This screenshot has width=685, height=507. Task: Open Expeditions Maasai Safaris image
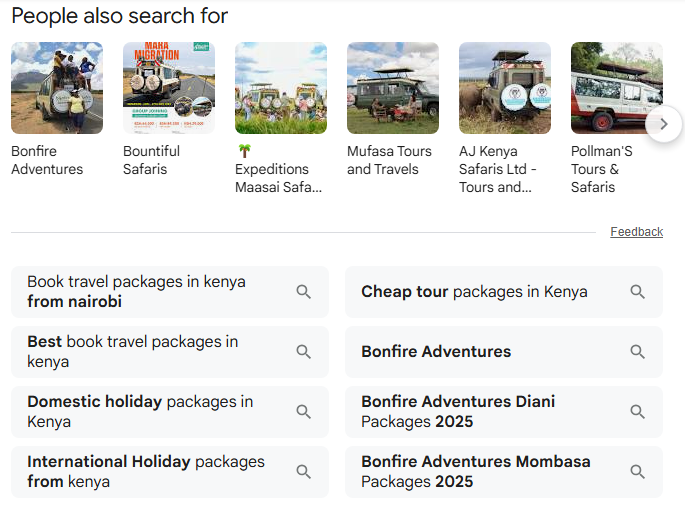(281, 88)
